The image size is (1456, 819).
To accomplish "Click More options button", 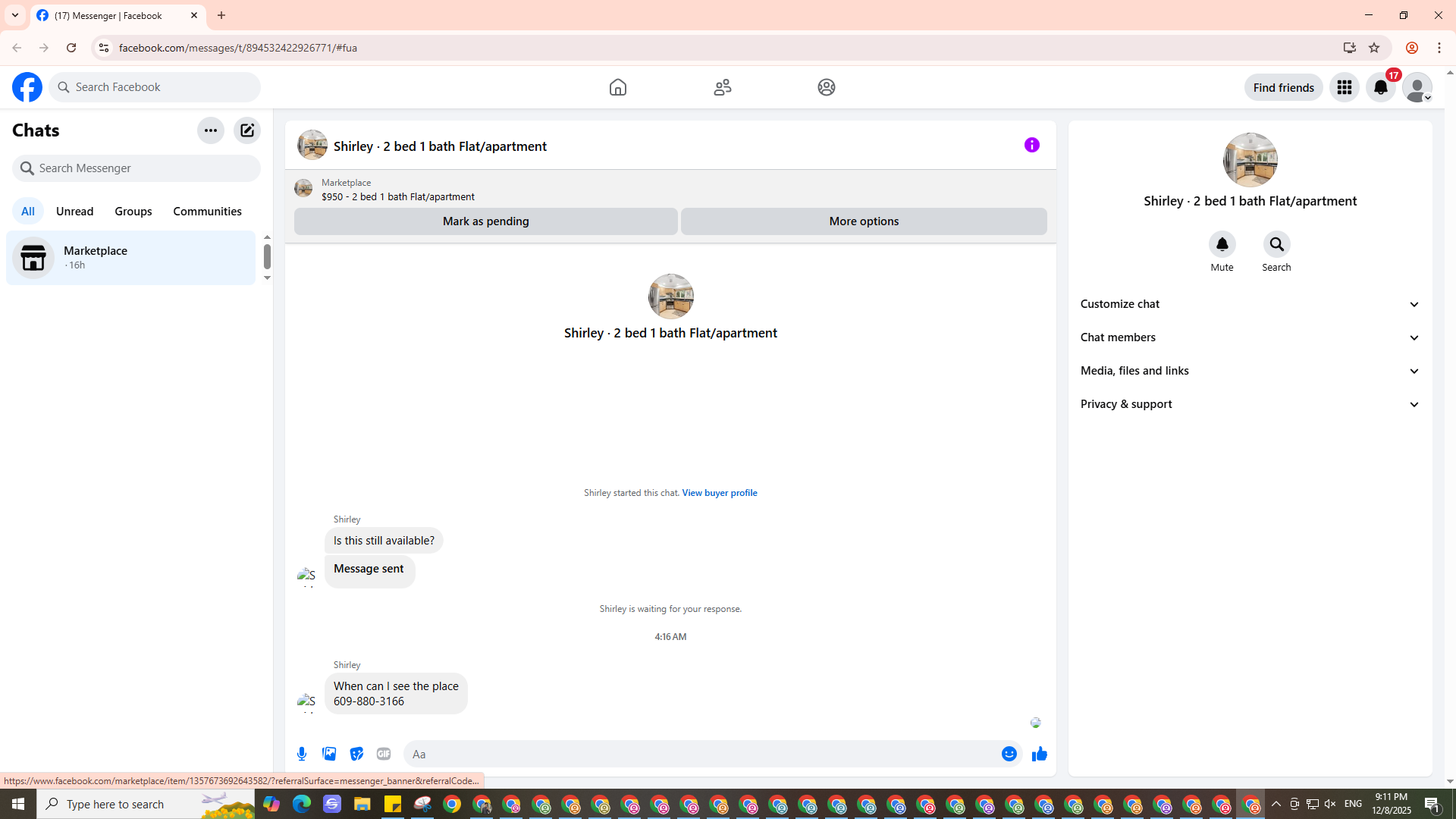I will click(x=864, y=221).
